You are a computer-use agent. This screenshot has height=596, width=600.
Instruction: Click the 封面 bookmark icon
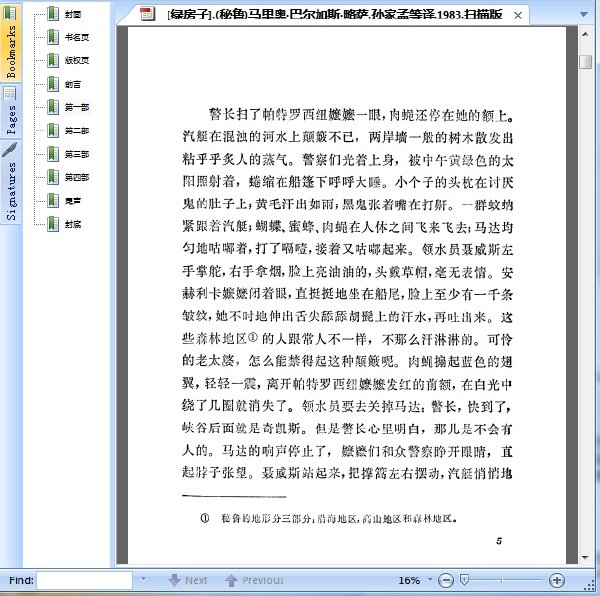(x=53, y=14)
